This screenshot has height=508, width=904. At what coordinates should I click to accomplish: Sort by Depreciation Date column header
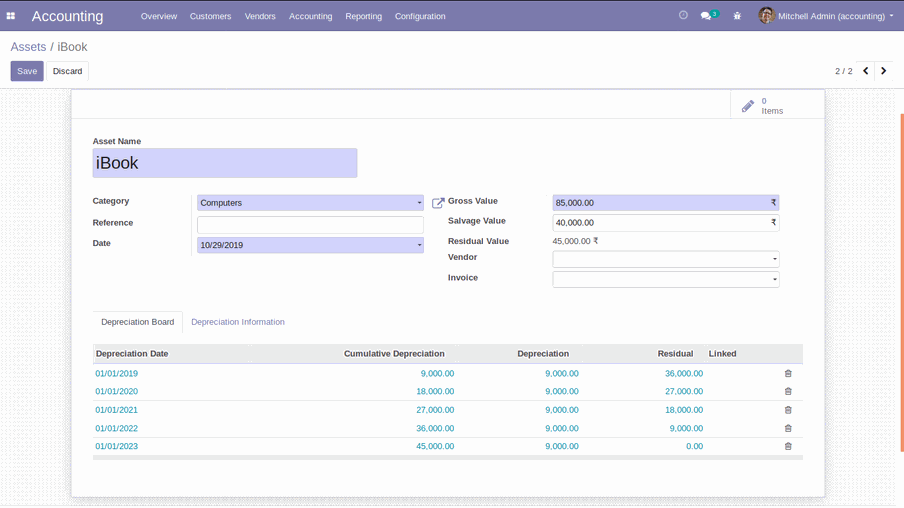click(132, 353)
